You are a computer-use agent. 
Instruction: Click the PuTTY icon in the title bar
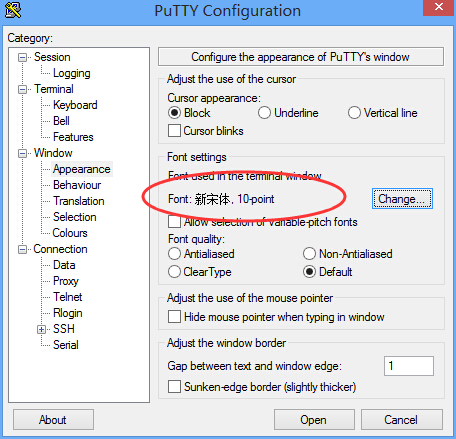tap(13, 10)
